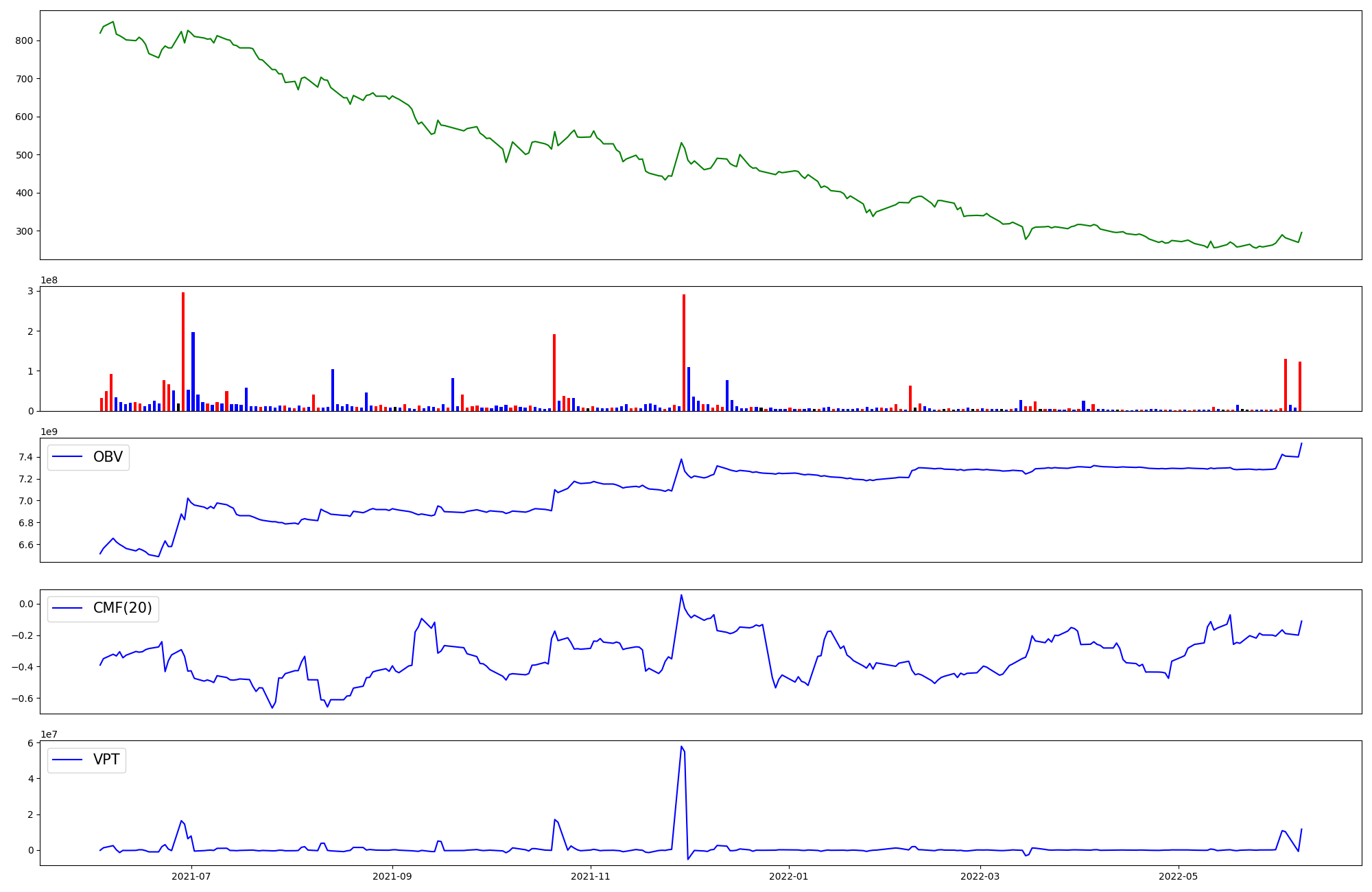Click the 7.4 tick label on OBV axis
Screen dimensions: 1372x892
(27, 457)
